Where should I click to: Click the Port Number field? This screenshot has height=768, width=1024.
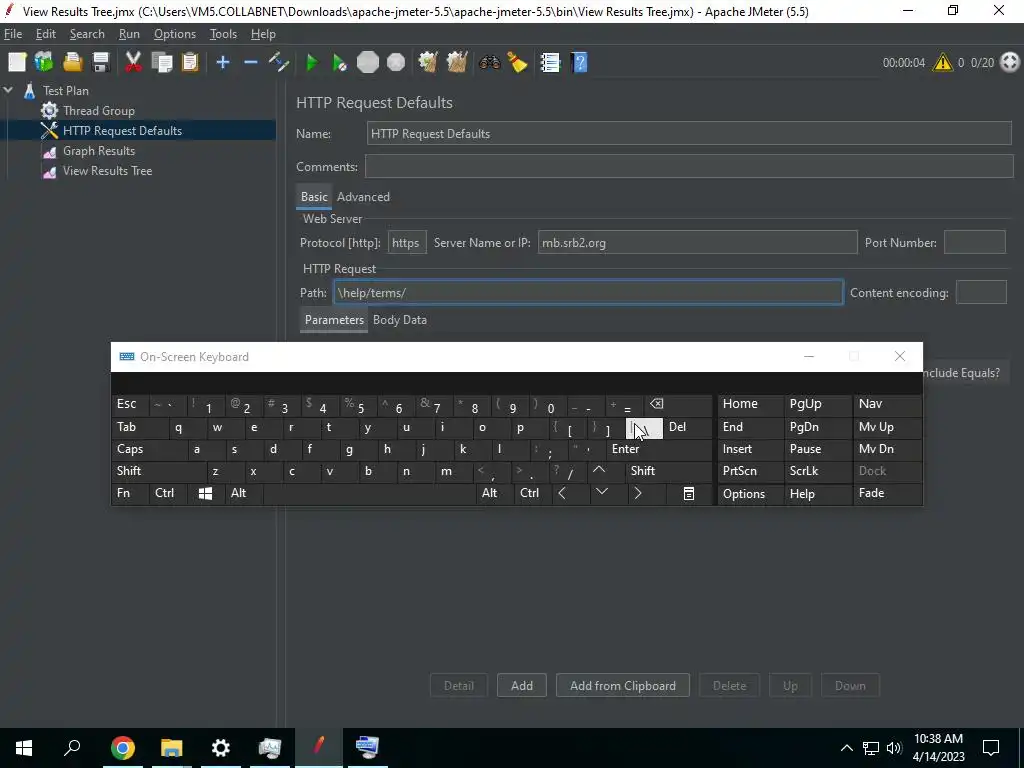[x=974, y=243]
